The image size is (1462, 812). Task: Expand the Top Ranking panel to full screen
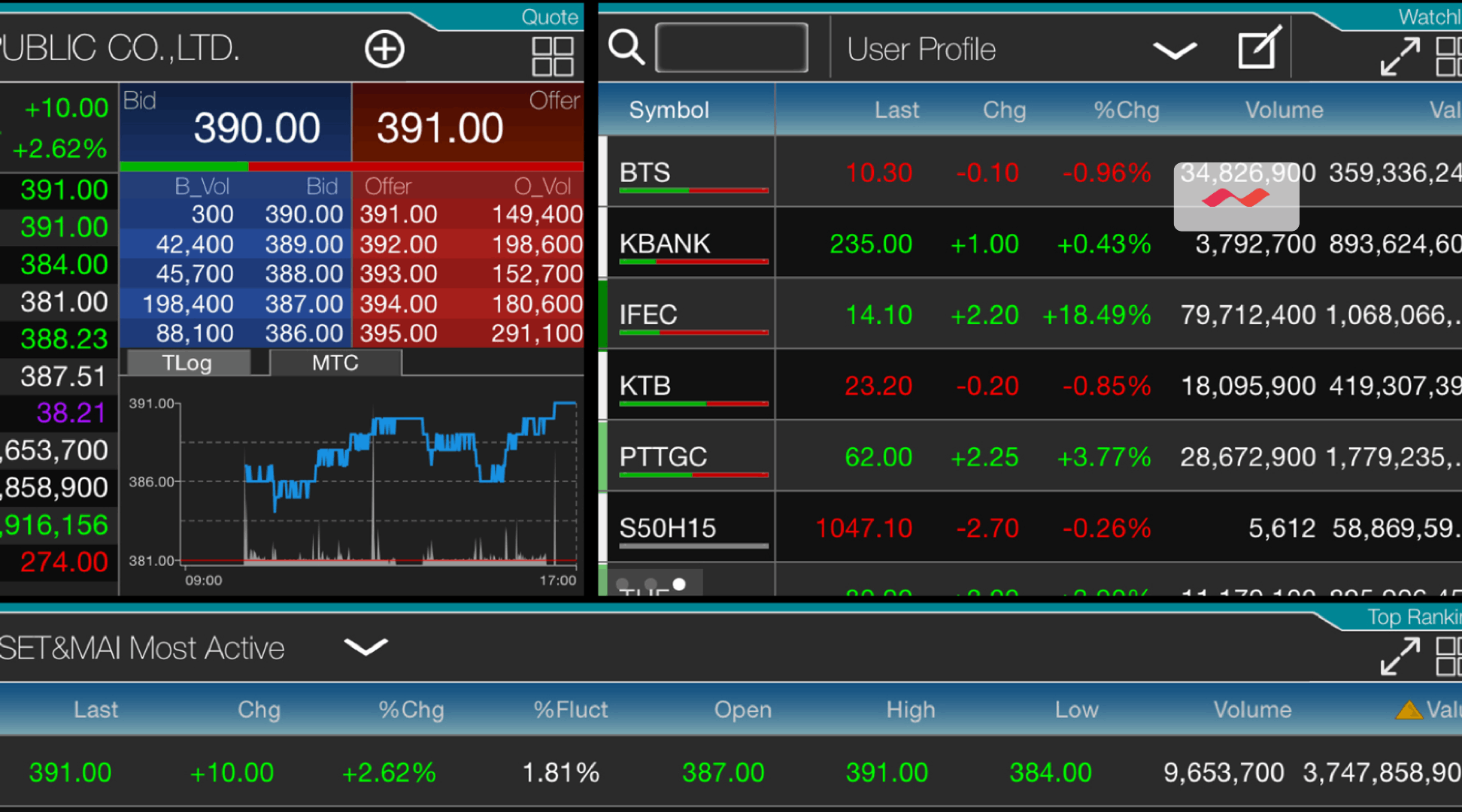point(1400,656)
